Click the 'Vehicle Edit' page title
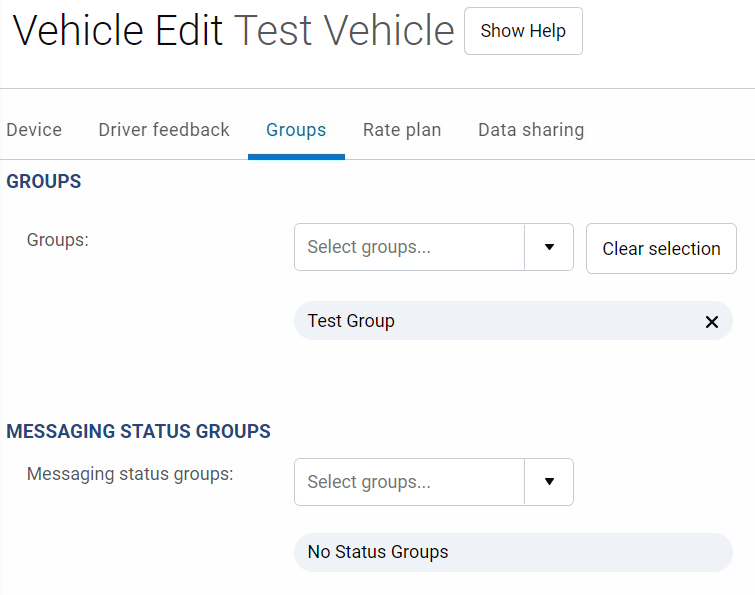The height and width of the screenshot is (595, 755). 118,32
